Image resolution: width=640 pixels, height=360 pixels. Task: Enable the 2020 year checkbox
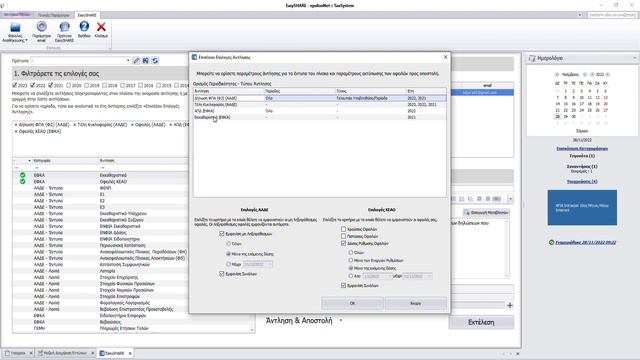pyautogui.click(x=69, y=85)
